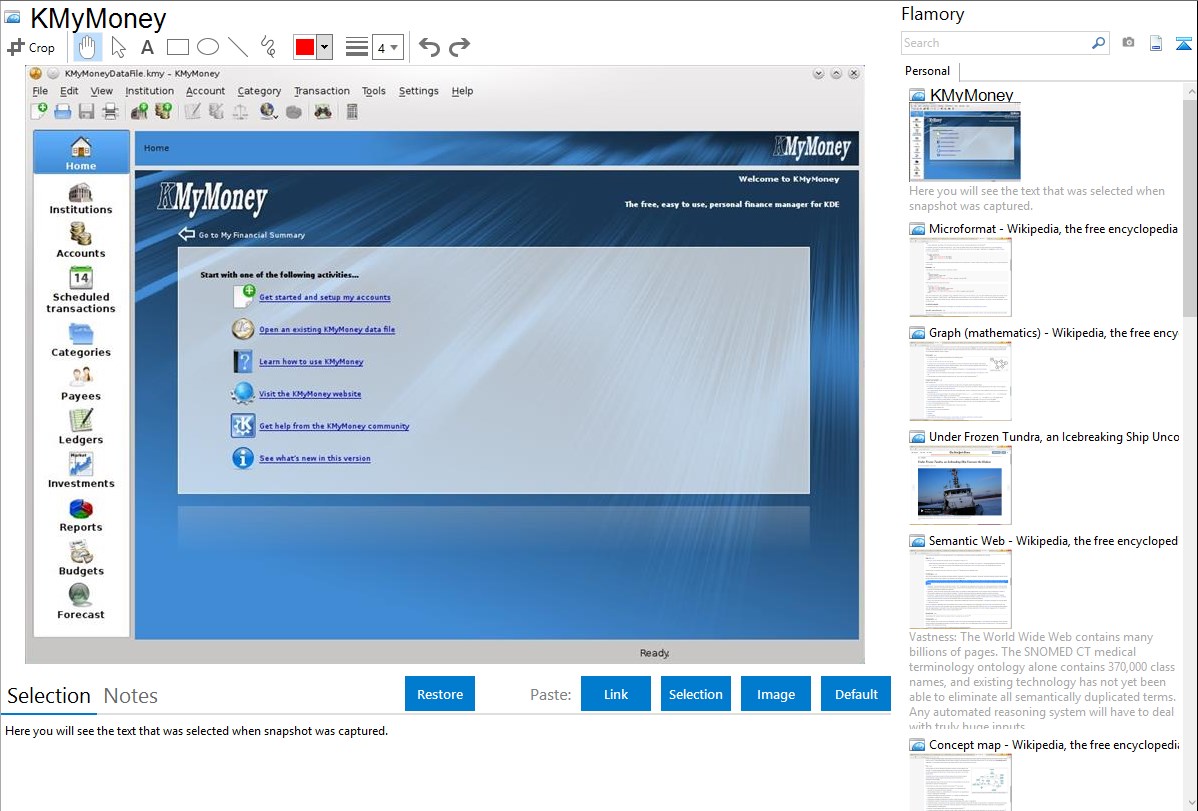
Task: Click the paste Image button
Action: pos(775,694)
